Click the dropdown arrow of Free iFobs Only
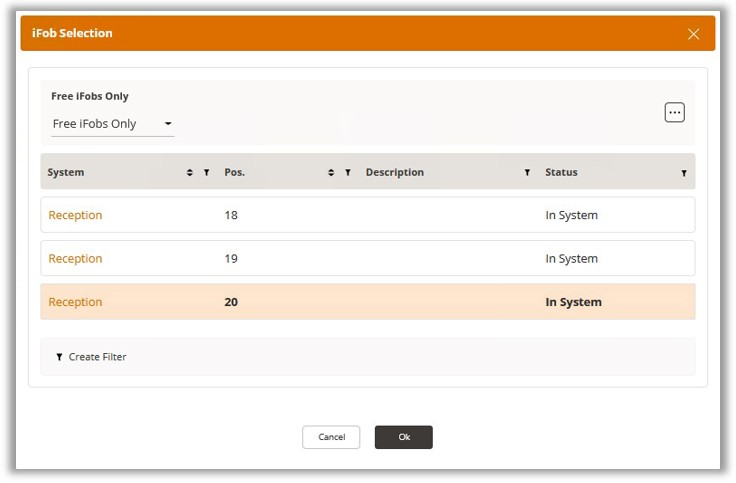Viewport: 736px width, 483px height. click(168, 124)
